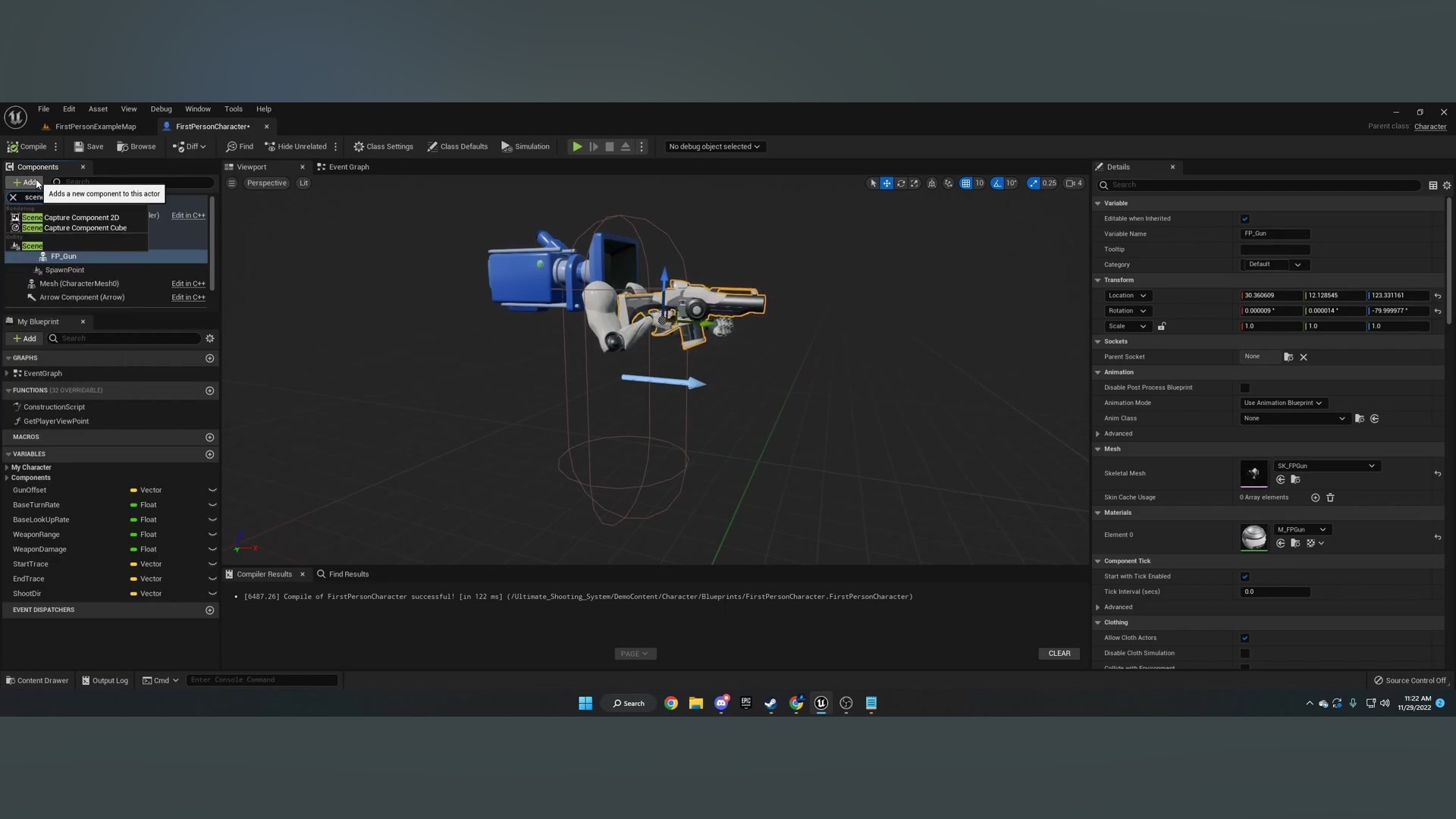Open Location type dropdown
1456x819 pixels.
pos(1127,296)
